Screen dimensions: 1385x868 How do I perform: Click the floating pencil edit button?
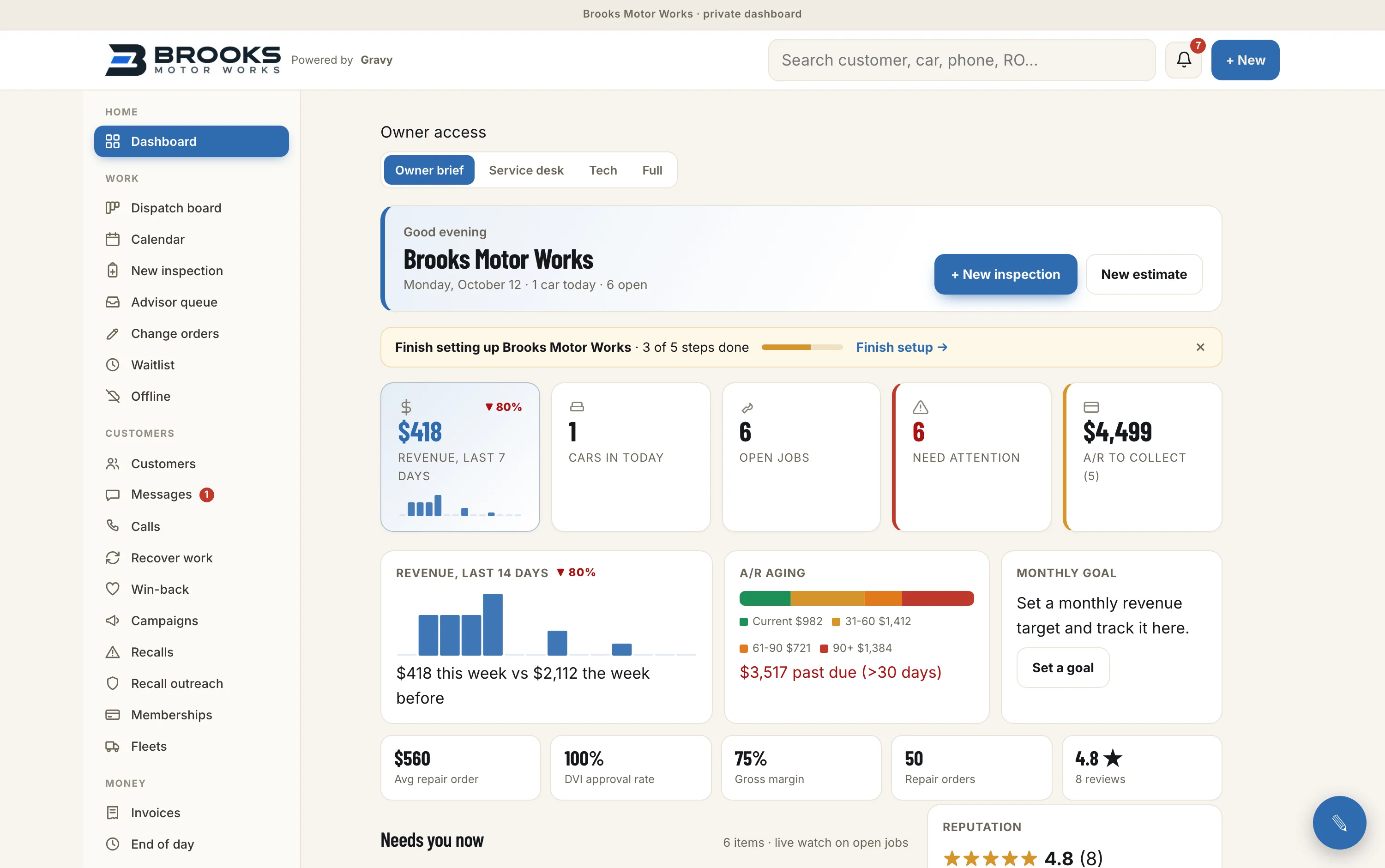(1339, 823)
